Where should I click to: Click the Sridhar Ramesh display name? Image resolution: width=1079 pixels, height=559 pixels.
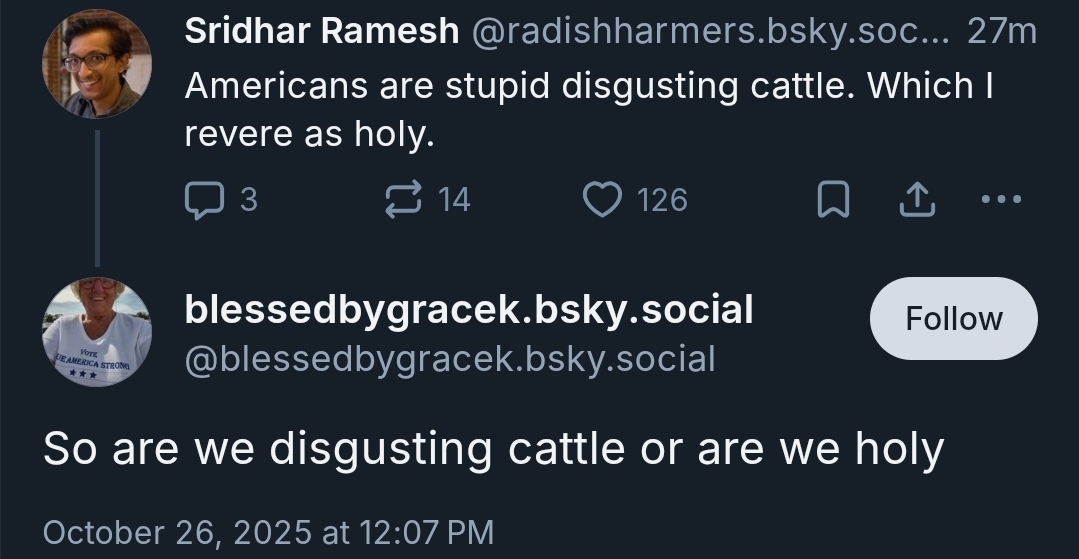(x=321, y=32)
